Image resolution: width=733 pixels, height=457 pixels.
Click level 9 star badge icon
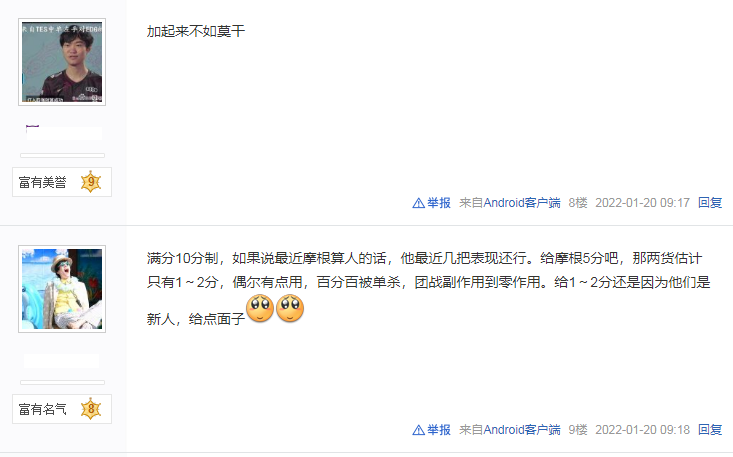pyautogui.click(x=91, y=182)
